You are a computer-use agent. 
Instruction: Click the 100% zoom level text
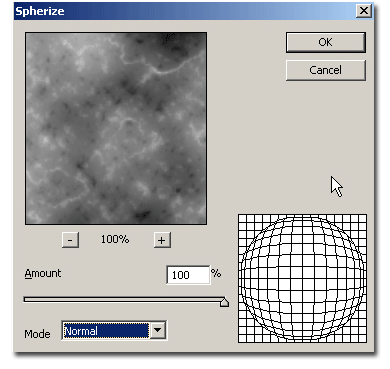point(115,239)
